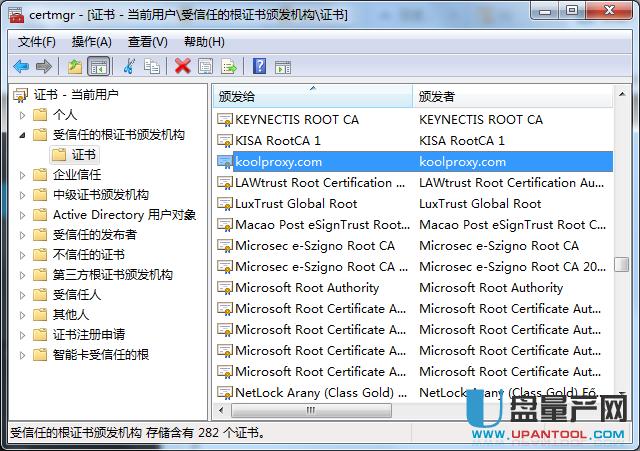Click KEYNECTIS ROOT CA certificate icon

pos(225,120)
